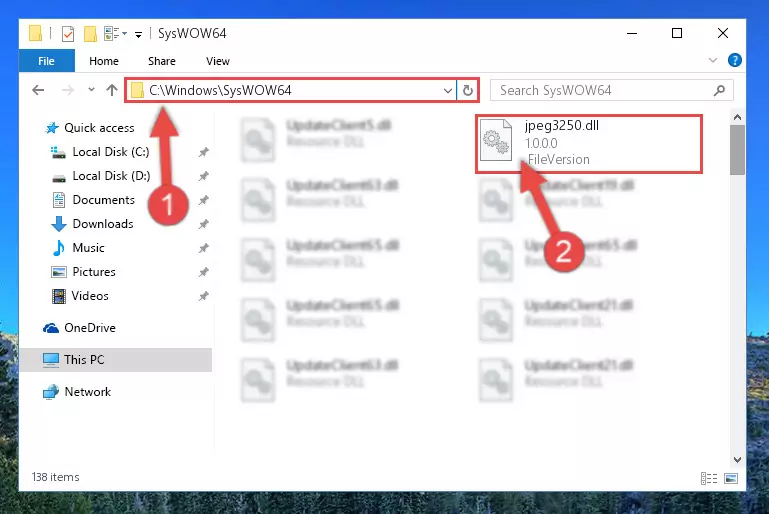Click the window system folder icon in title bar

[35, 33]
